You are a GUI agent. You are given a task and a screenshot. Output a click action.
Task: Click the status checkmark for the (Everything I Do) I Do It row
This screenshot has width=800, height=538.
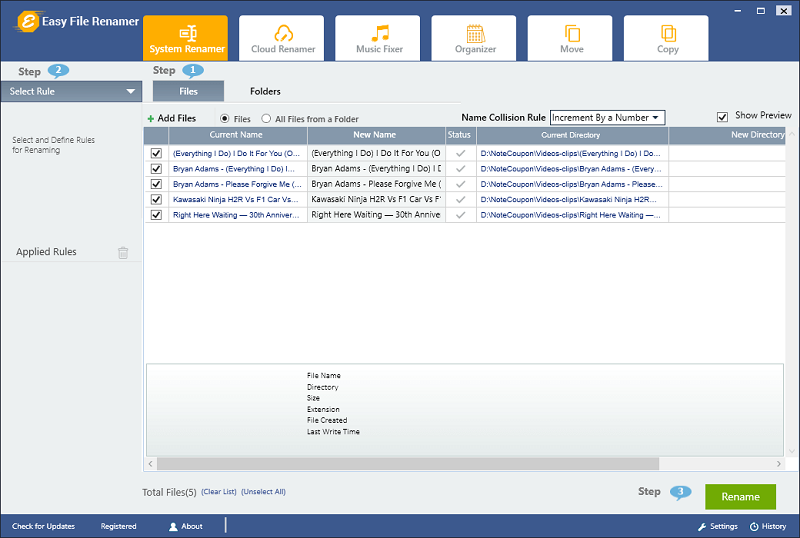point(461,153)
